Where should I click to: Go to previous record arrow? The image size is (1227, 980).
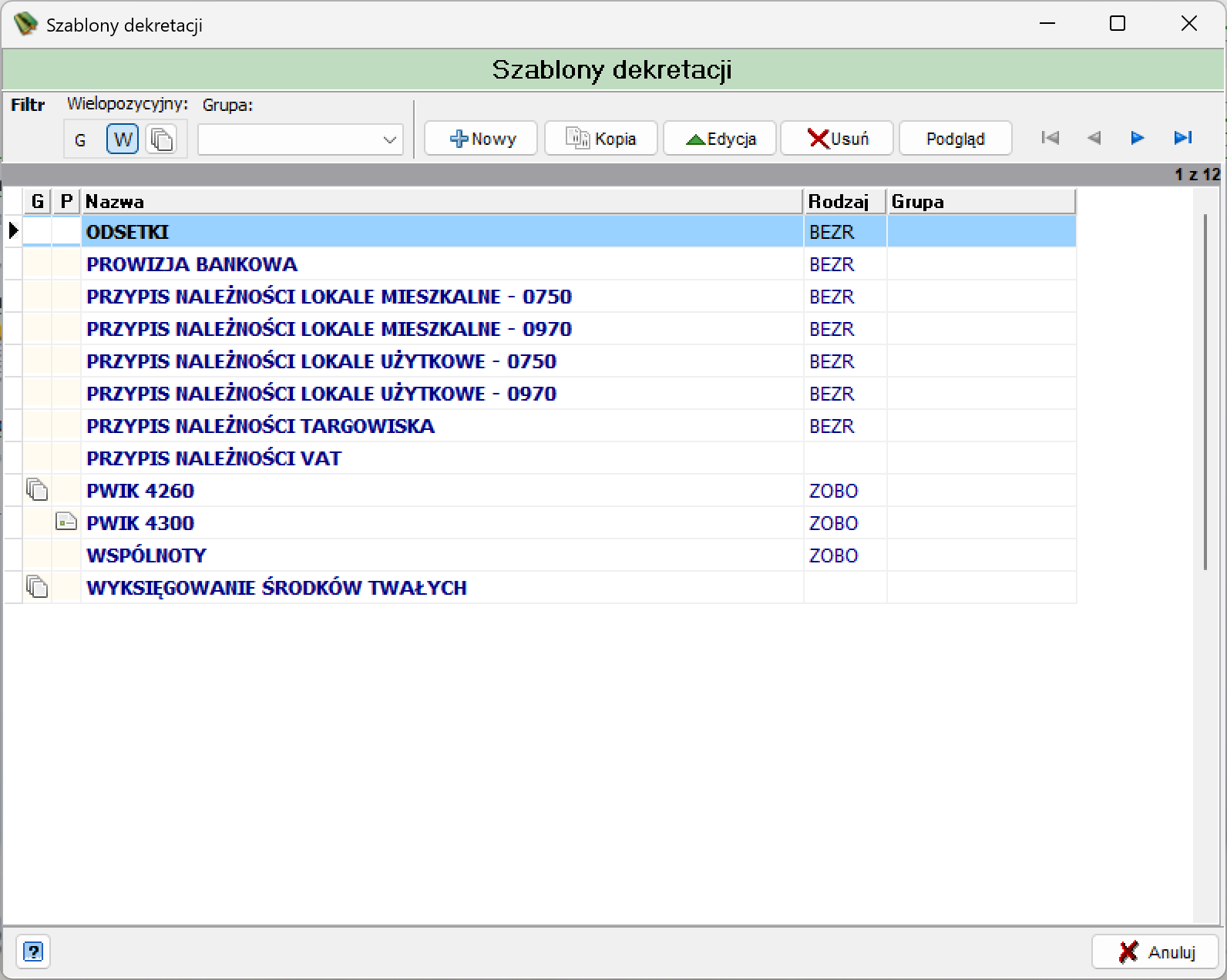point(1094,138)
